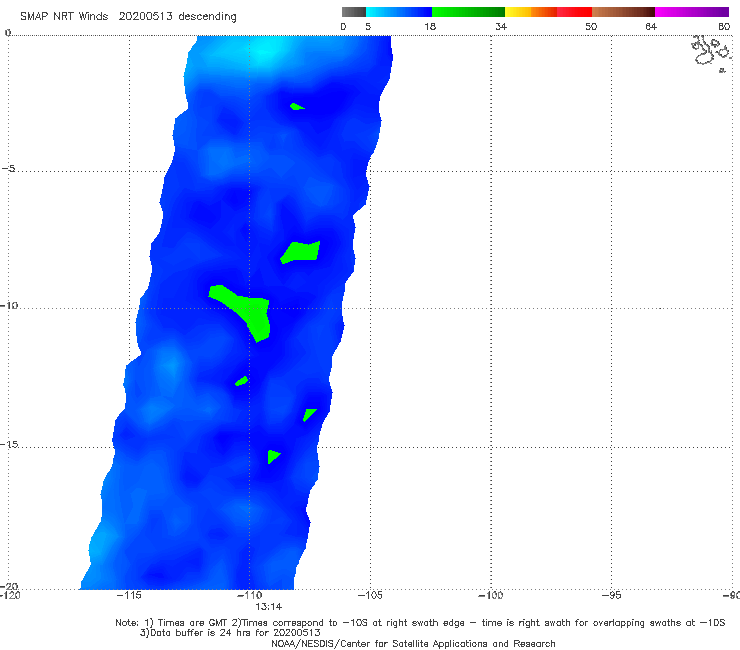The width and height of the screenshot is (740, 650).
Task: Click the magenta segment of the color bar
Action: coord(692,12)
